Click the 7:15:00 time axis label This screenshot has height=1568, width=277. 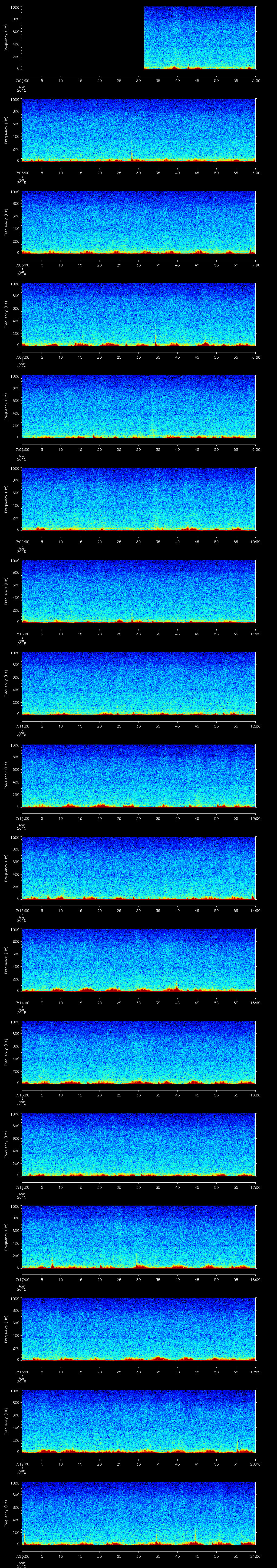click(21, 1095)
